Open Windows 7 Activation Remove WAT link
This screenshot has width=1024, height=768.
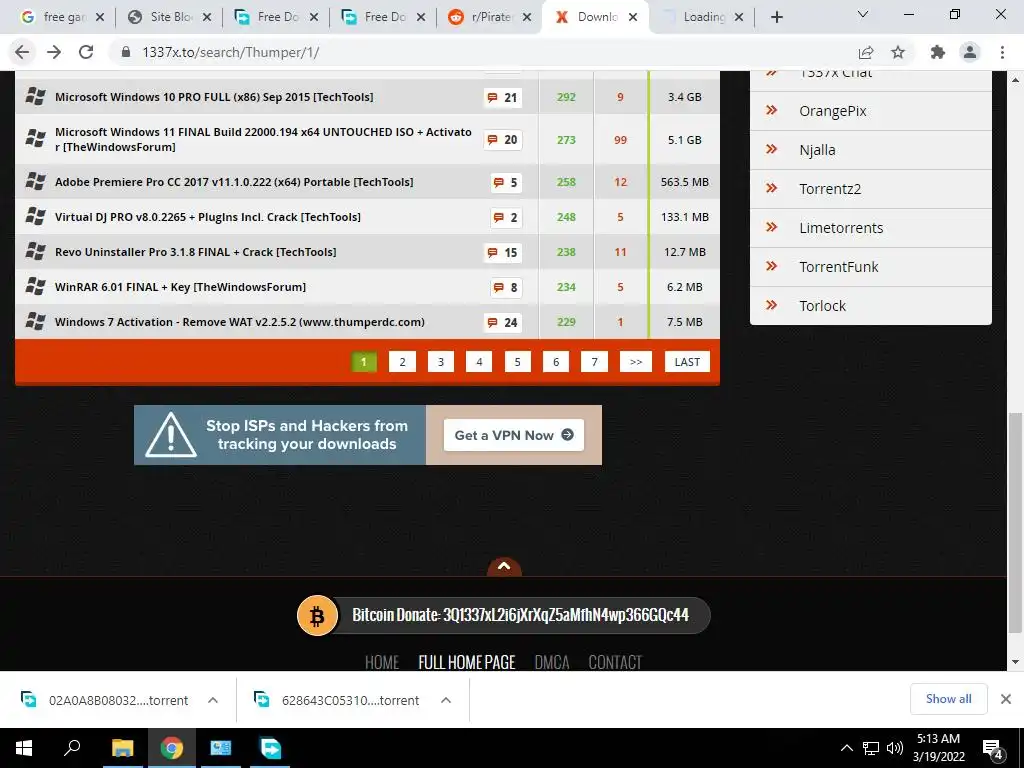pos(240,322)
